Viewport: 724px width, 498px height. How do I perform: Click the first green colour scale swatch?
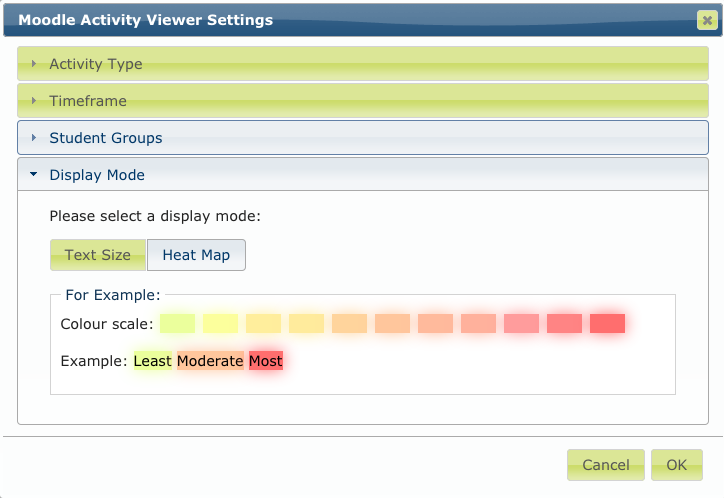point(177,323)
